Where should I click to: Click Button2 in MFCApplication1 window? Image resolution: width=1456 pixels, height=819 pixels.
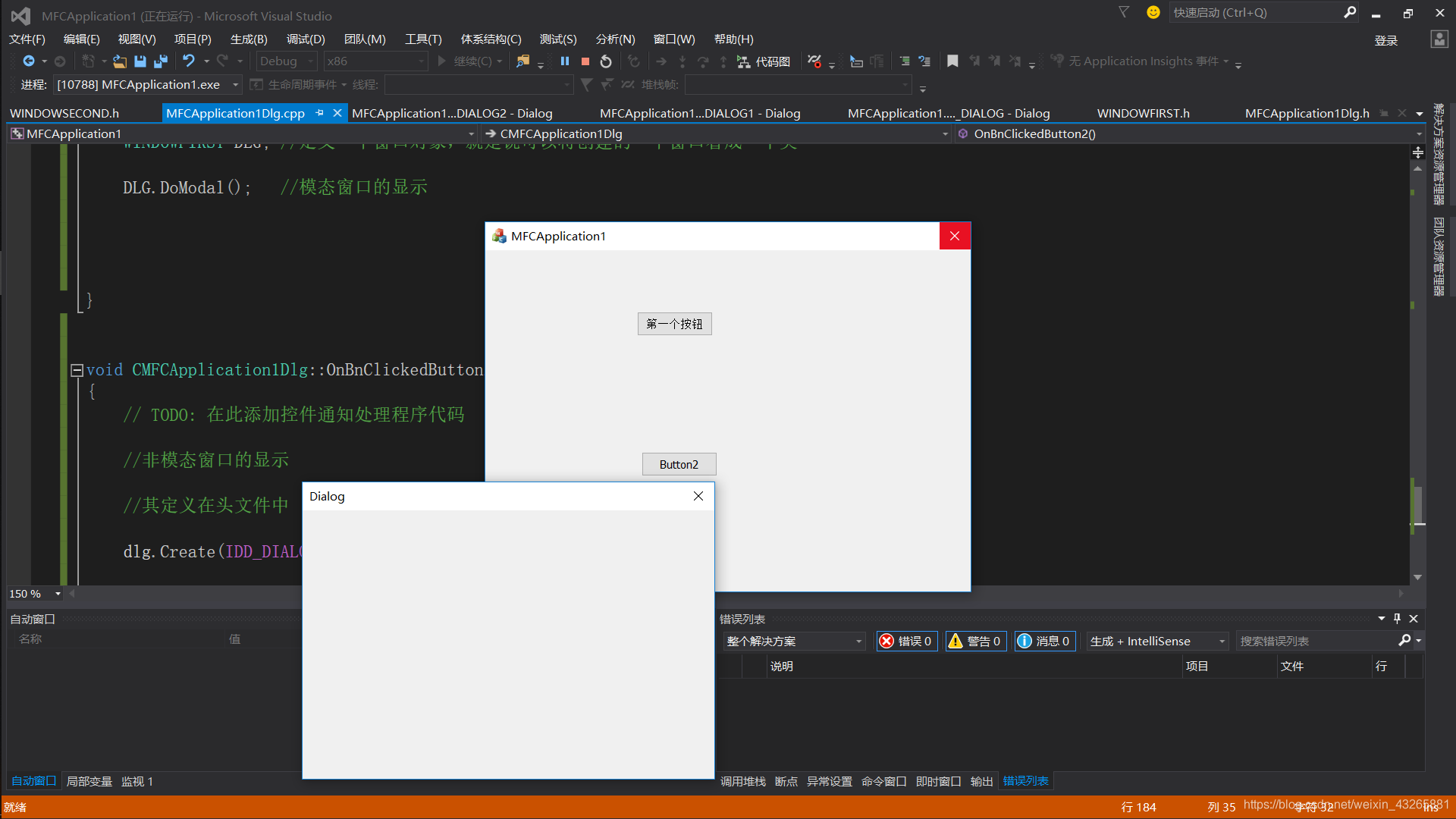tap(679, 464)
